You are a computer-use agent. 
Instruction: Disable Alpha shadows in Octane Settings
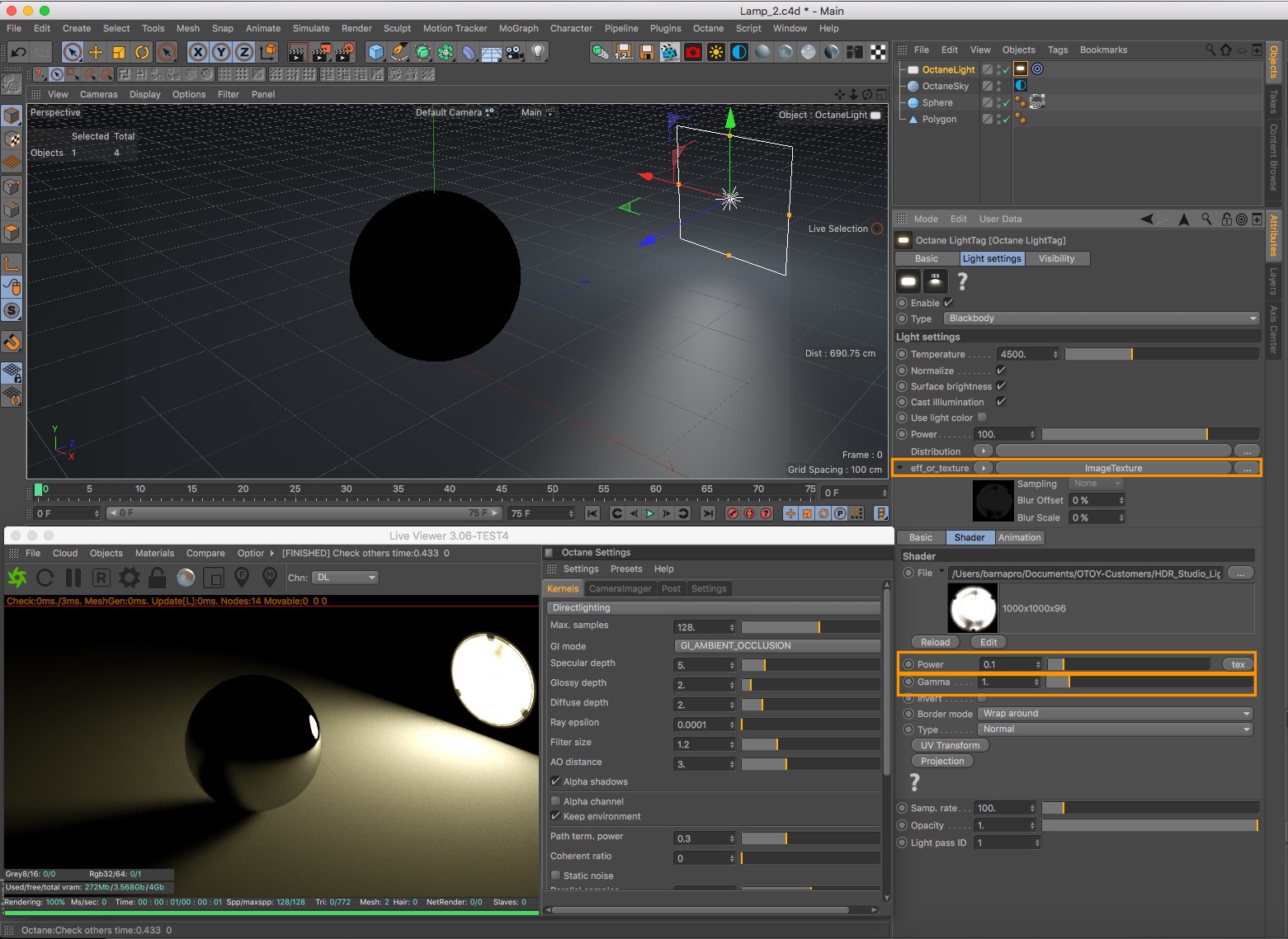pyautogui.click(x=555, y=781)
